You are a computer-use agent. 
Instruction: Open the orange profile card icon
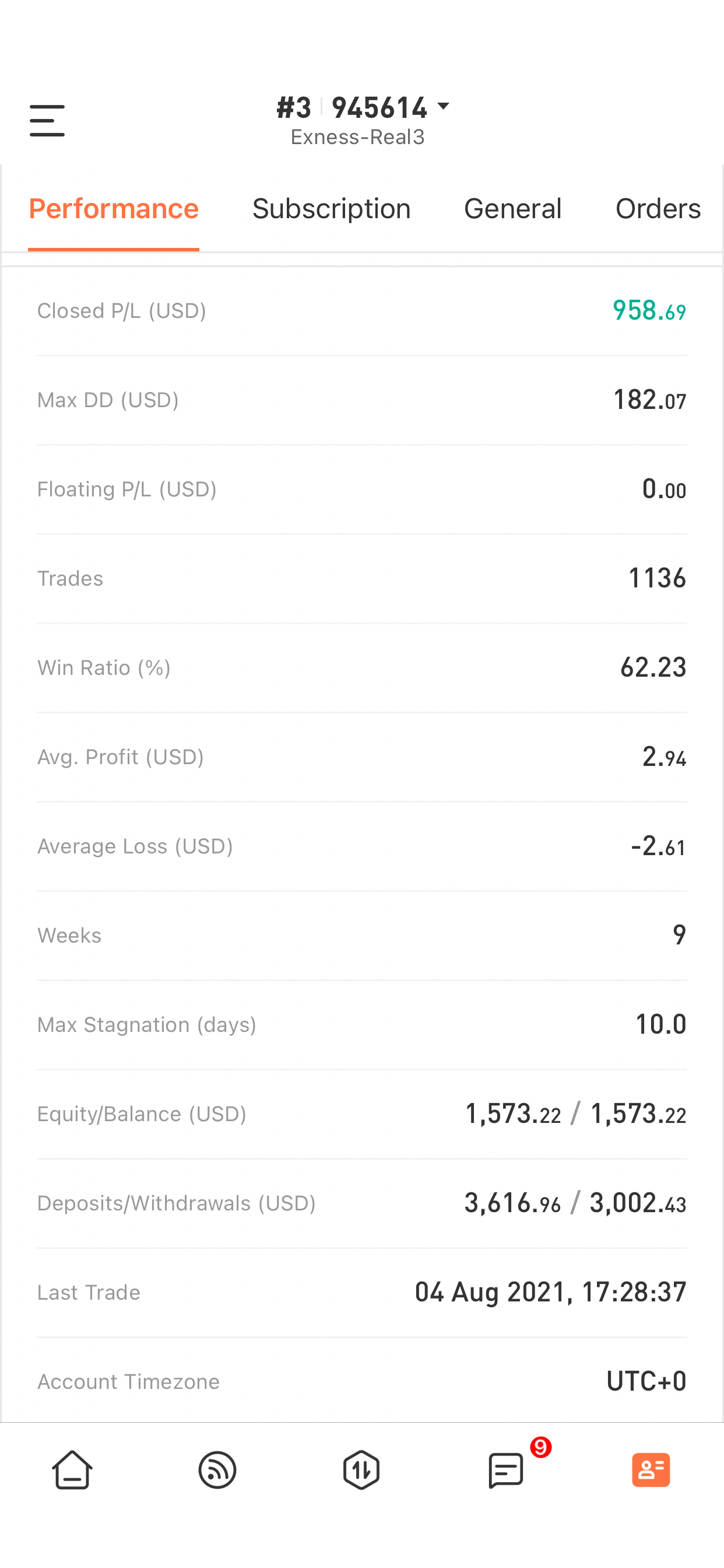tap(651, 1469)
